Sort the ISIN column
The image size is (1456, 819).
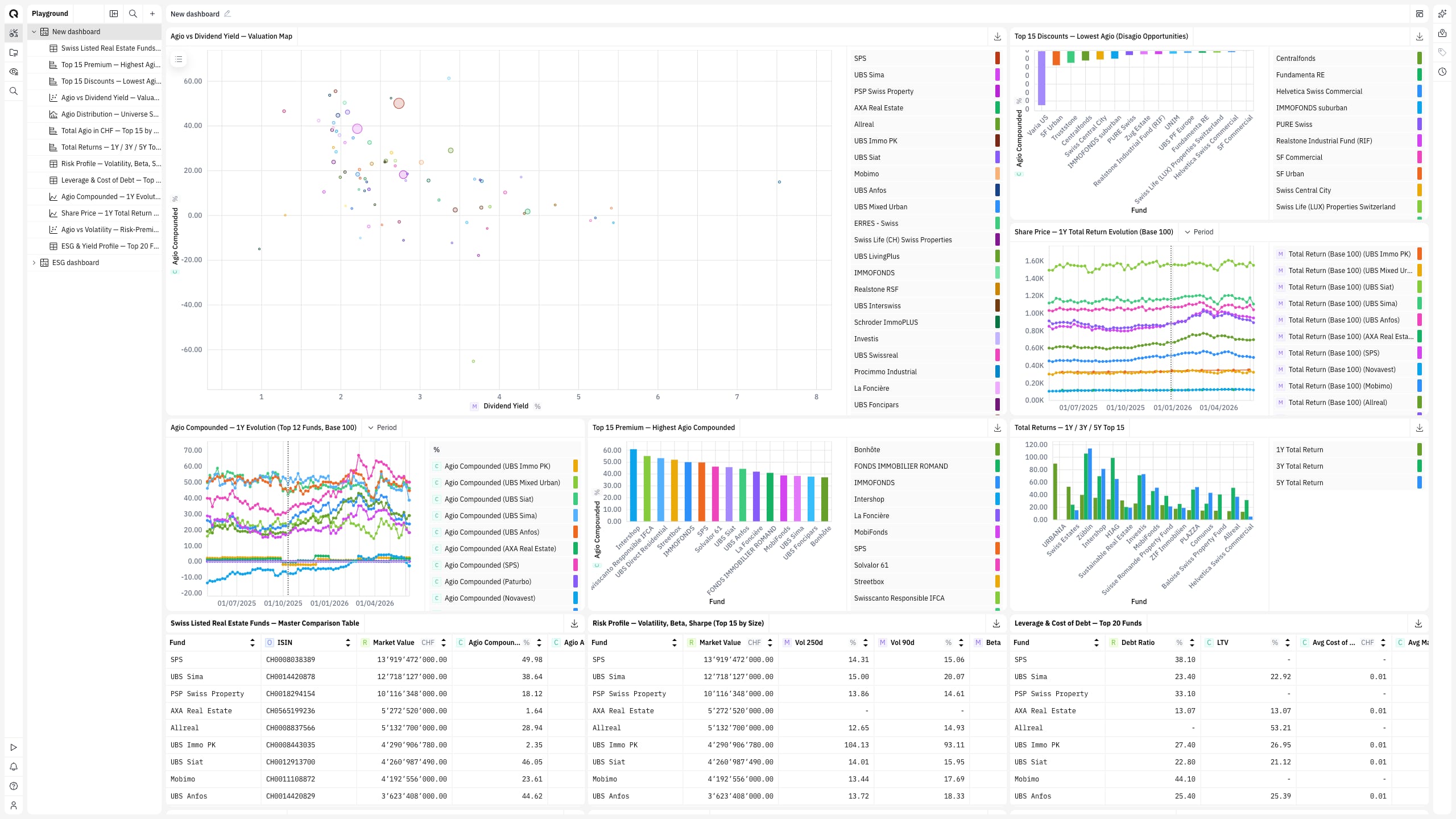pos(348,643)
